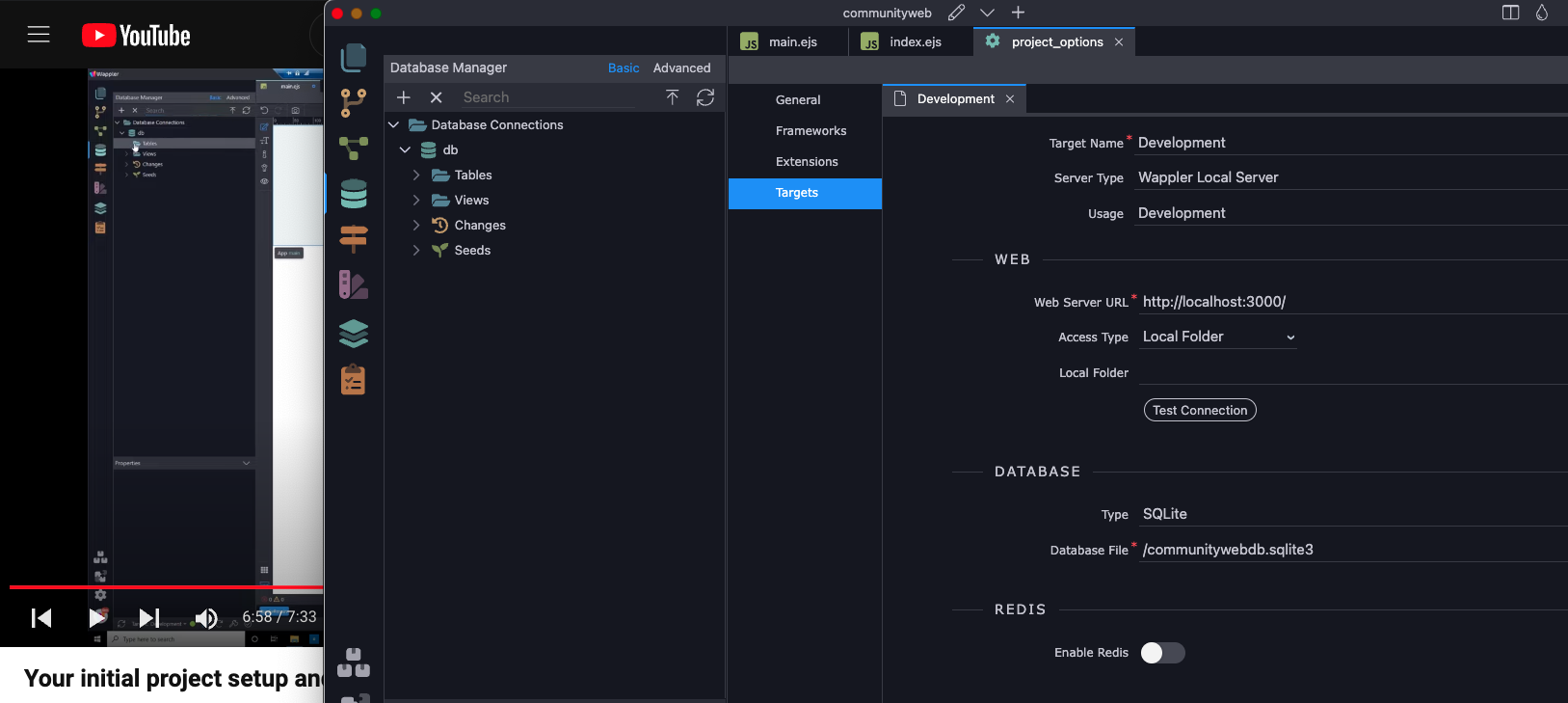Switch to the index.ejs tab

915,42
